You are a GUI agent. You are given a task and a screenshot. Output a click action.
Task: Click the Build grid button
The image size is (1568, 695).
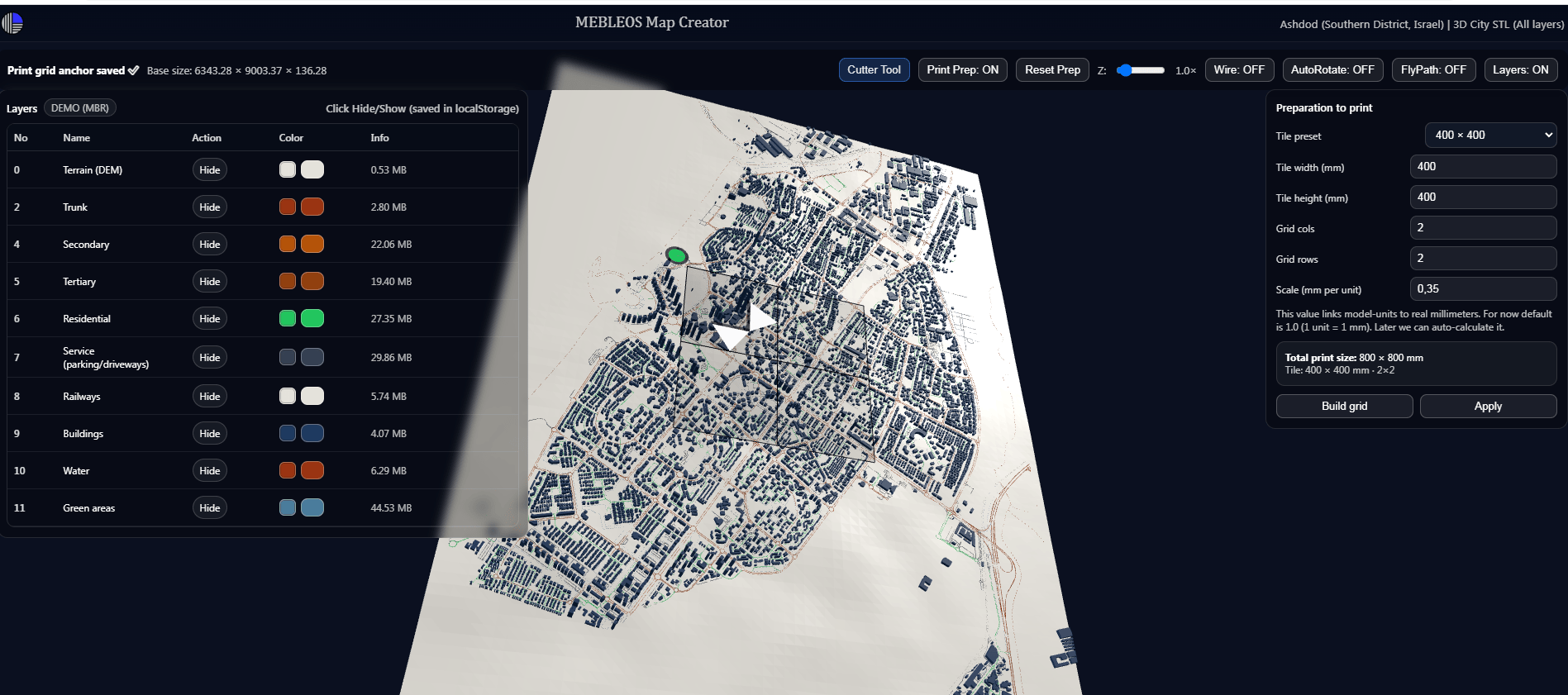[1344, 406]
